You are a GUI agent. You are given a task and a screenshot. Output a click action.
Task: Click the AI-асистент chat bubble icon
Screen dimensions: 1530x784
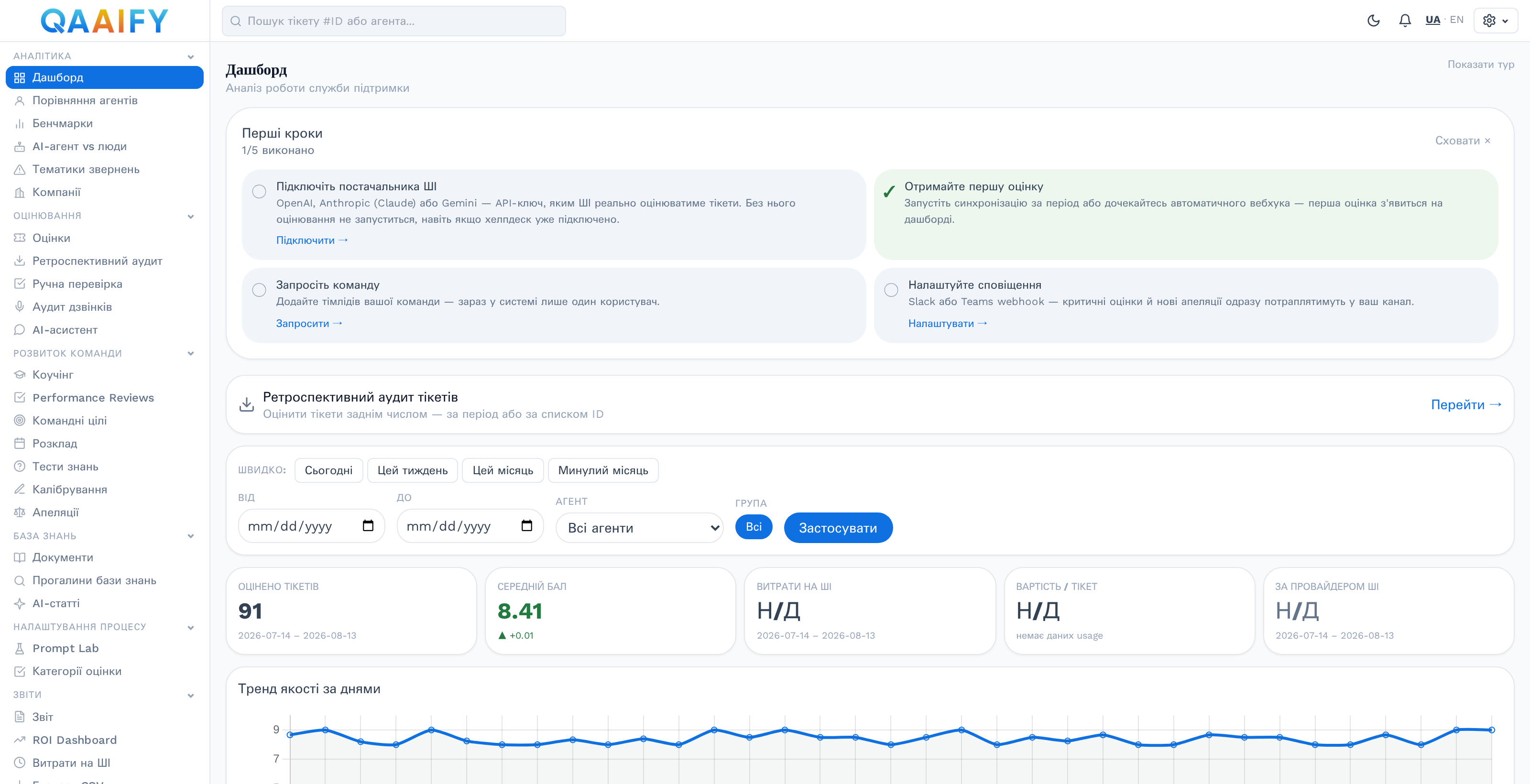20,330
